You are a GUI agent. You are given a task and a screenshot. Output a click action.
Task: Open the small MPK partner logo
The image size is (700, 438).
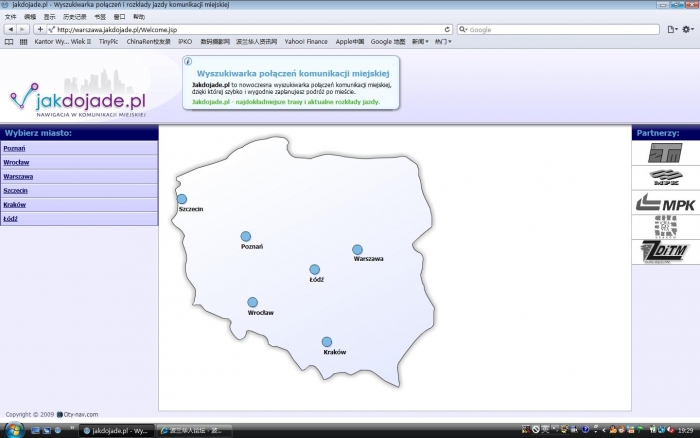pos(666,177)
